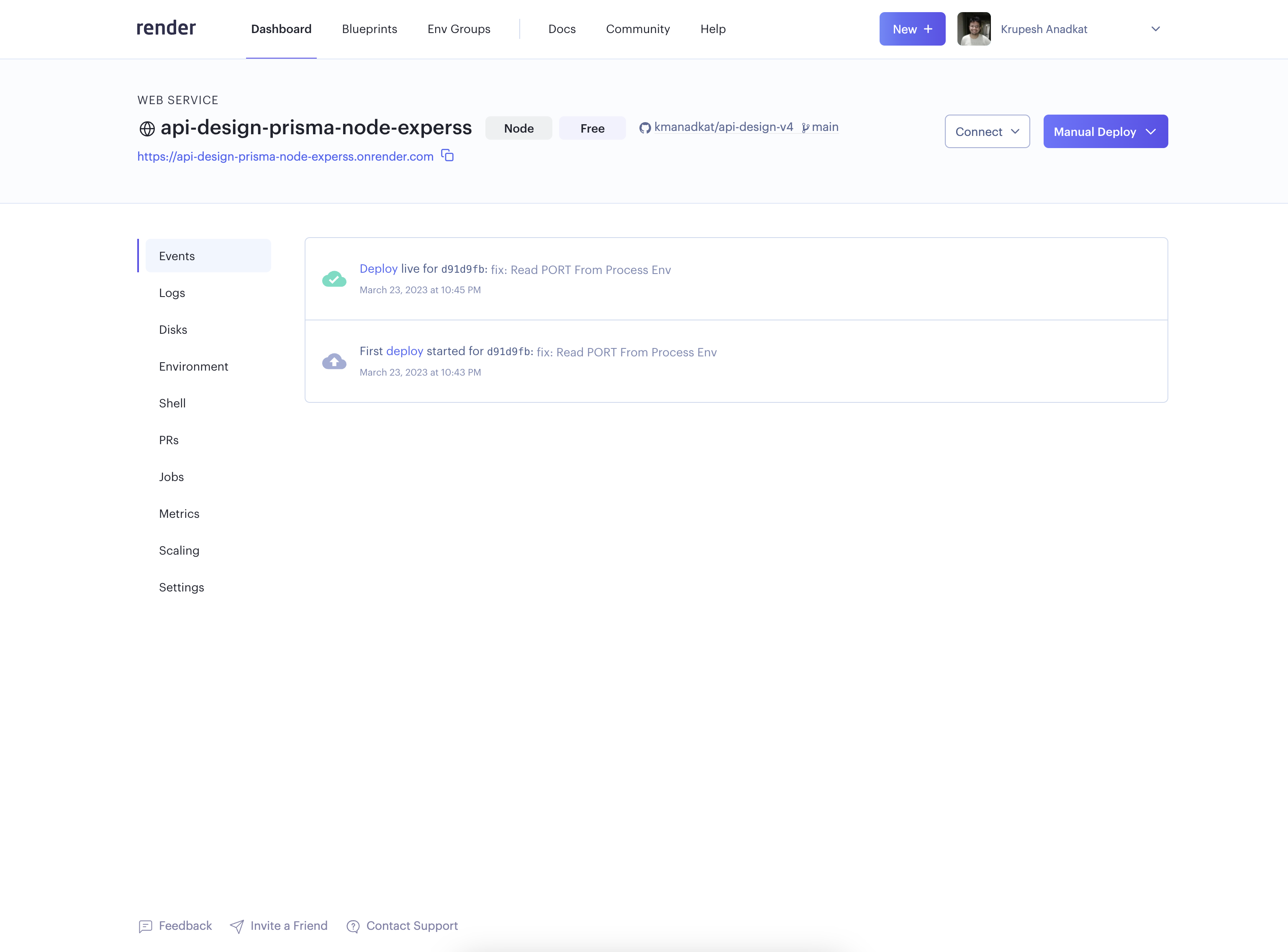
Task: Go to Env Groups in navigation
Action: [x=458, y=29]
